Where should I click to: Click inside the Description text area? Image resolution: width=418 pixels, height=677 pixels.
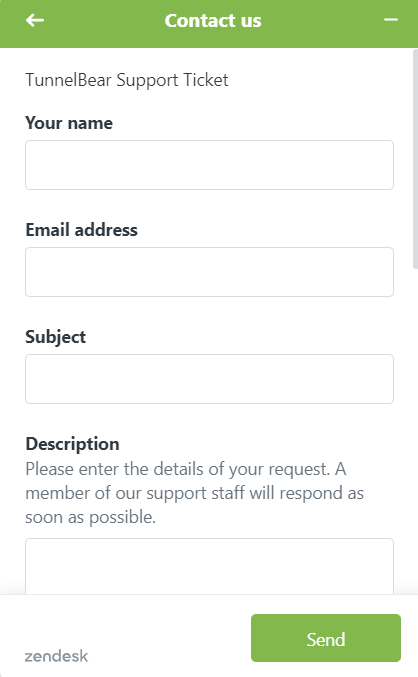tap(209, 566)
